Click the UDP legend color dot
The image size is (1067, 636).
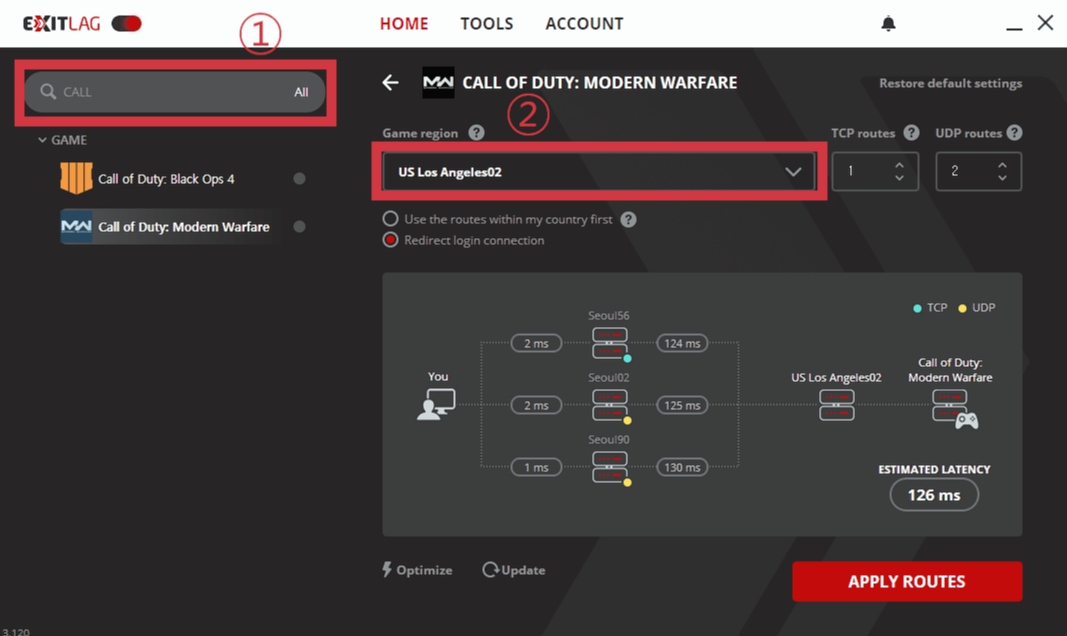[x=962, y=308]
